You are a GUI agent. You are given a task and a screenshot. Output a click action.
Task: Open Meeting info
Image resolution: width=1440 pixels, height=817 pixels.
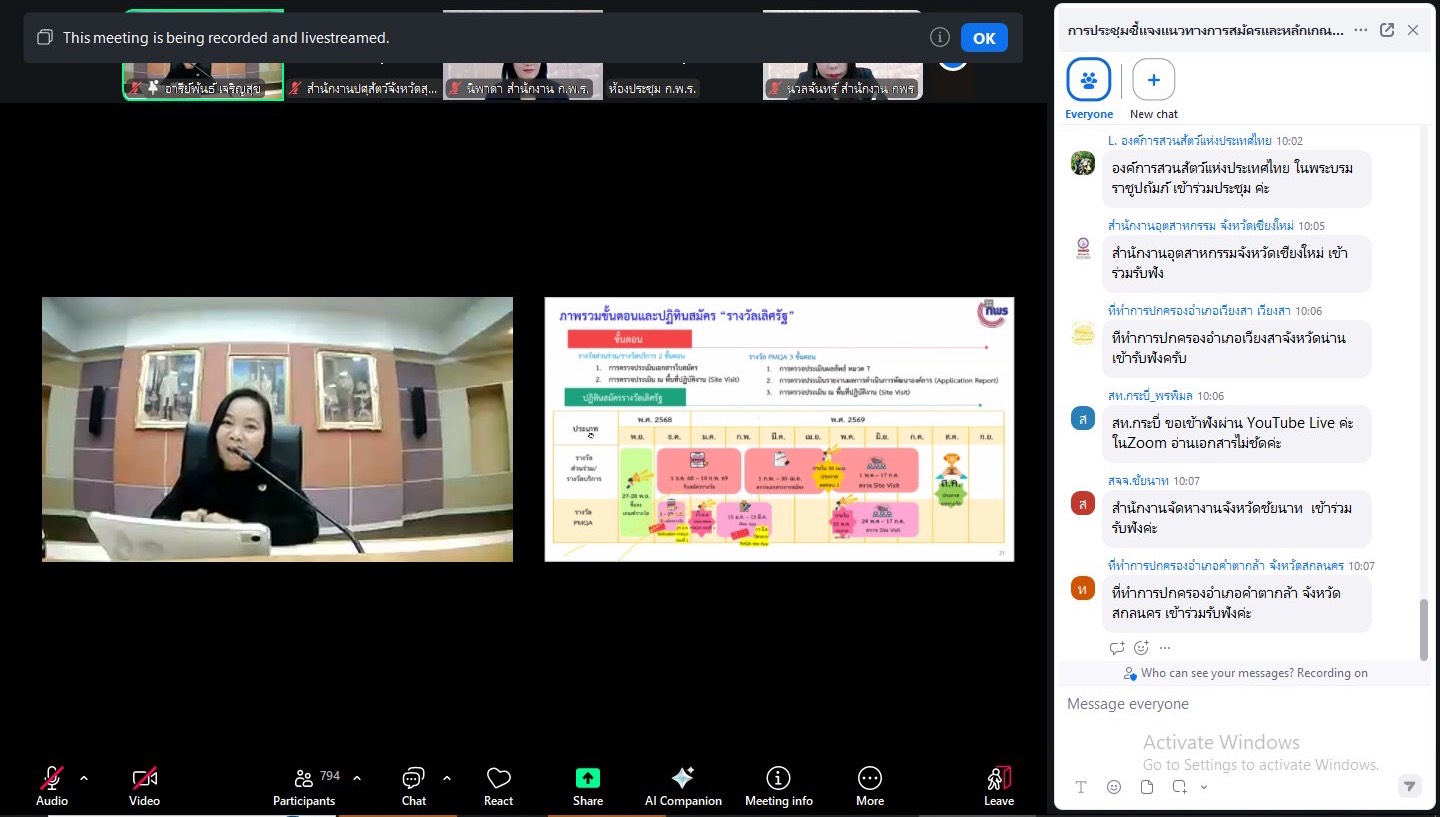(x=778, y=785)
